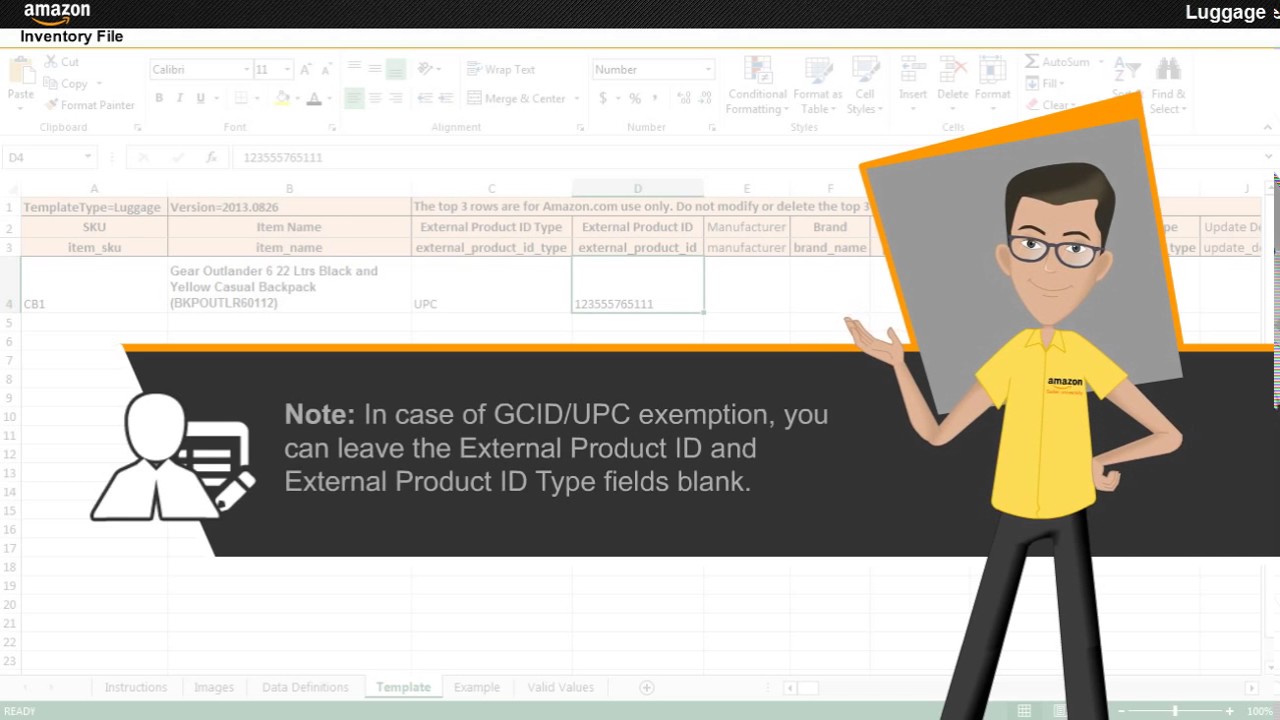
Task: Middle-align the cell contents
Action: point(375,69)
